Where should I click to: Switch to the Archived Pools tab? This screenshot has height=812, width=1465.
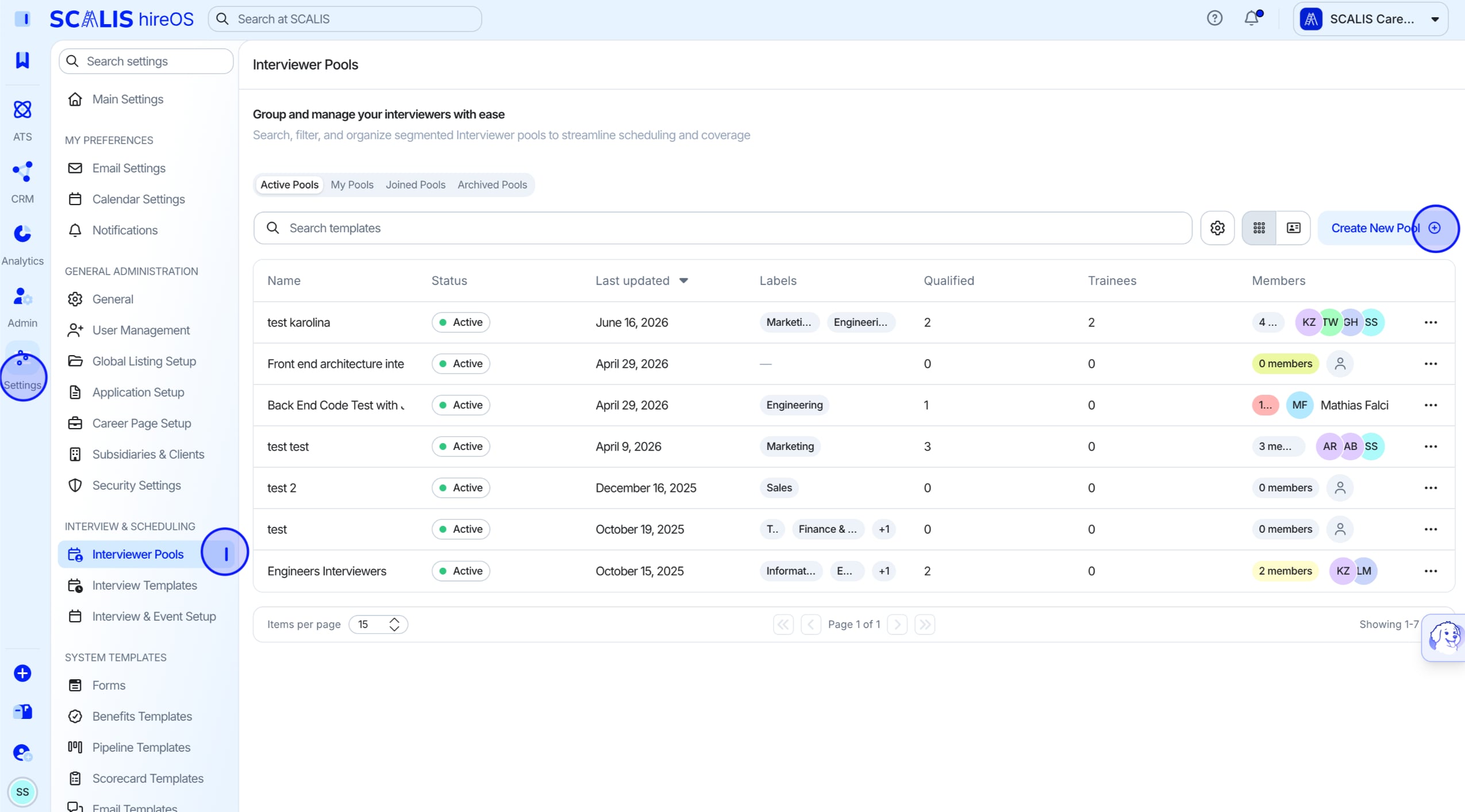pyautogui.click(x=492, y=184)
